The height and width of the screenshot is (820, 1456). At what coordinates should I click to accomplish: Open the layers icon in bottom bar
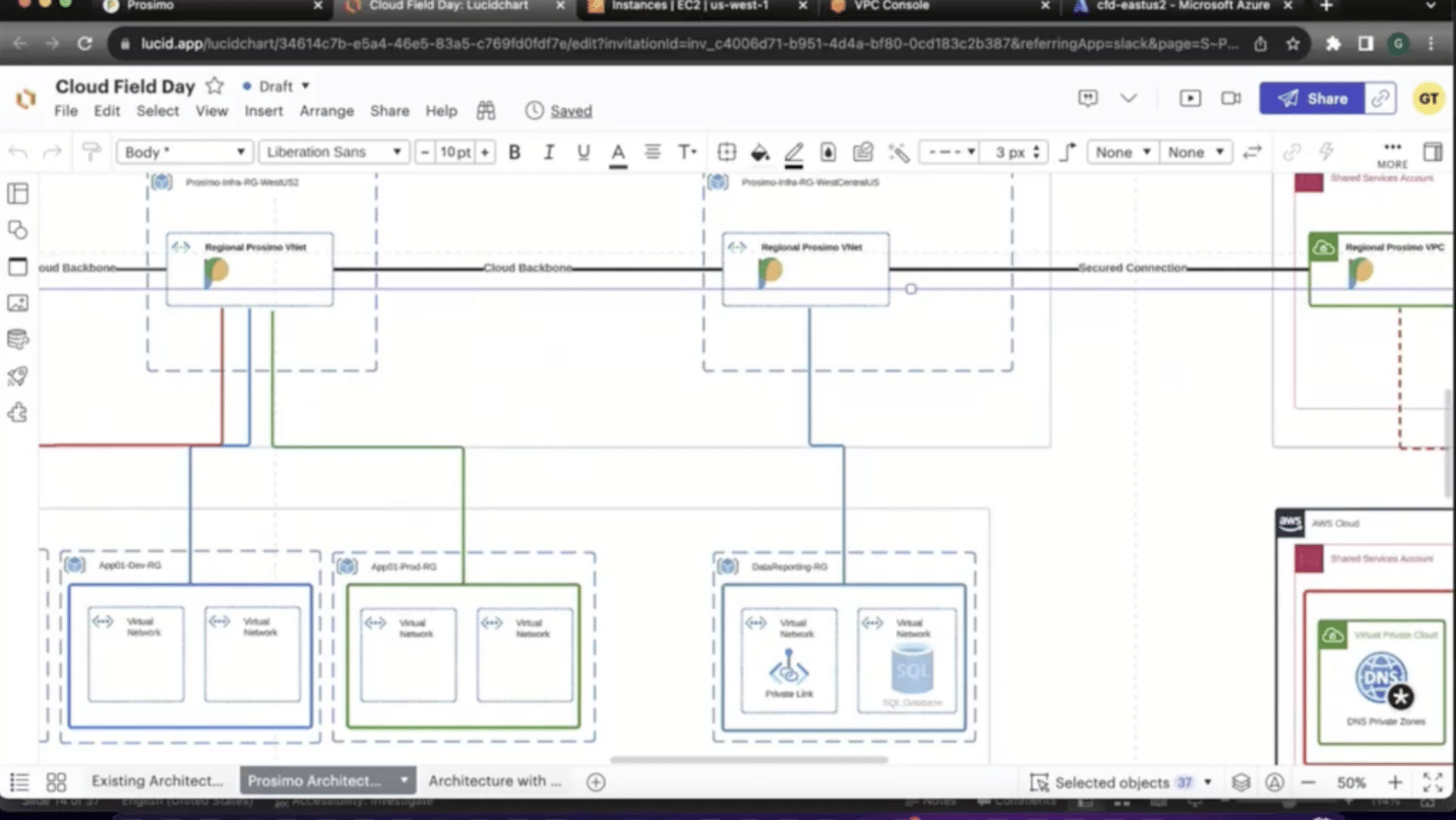tap(1241, 782)
